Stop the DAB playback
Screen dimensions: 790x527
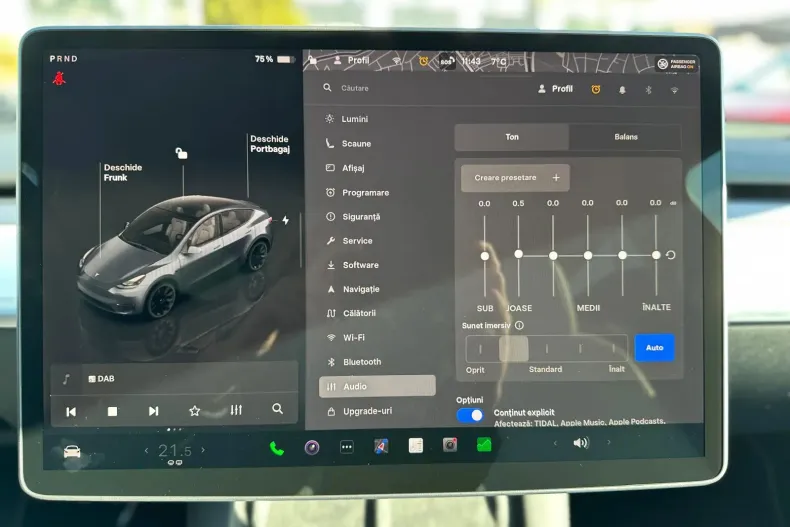click(112, 412)
